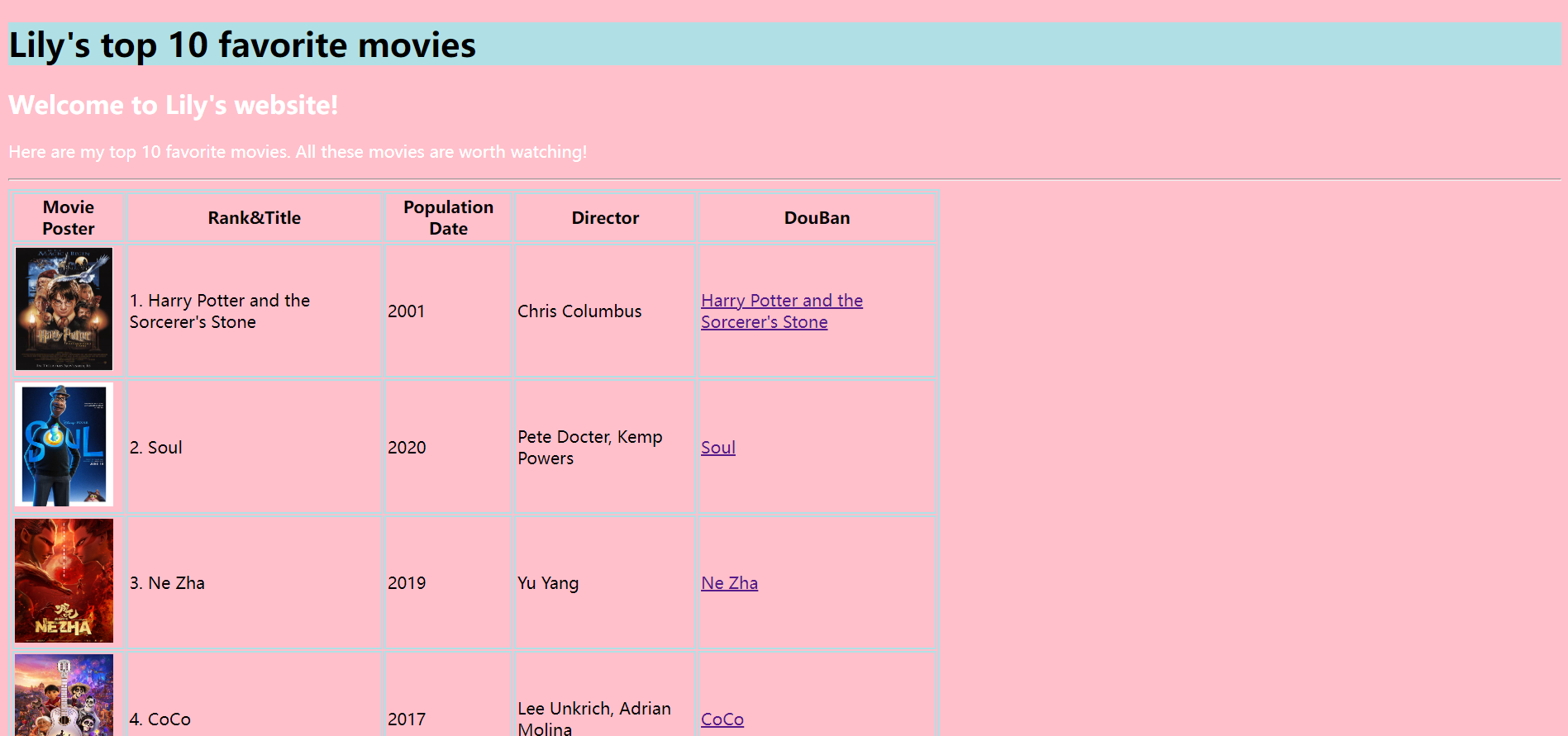Click the DouBan column header
Image resolution: width=1568 pixels, height=736 pixels.
tap(817, 218)
